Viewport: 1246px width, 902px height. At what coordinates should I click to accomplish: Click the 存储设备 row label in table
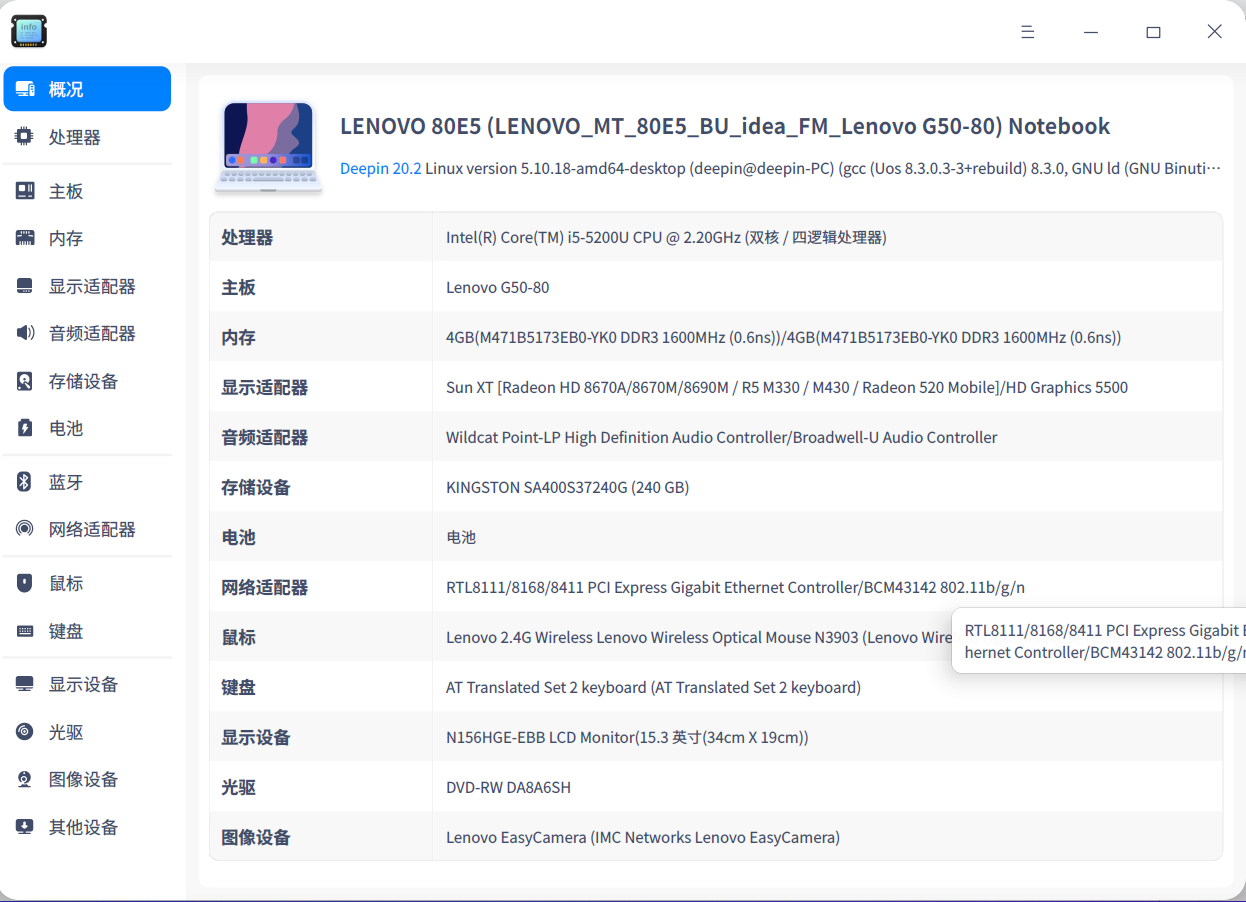tap(256, 487)
